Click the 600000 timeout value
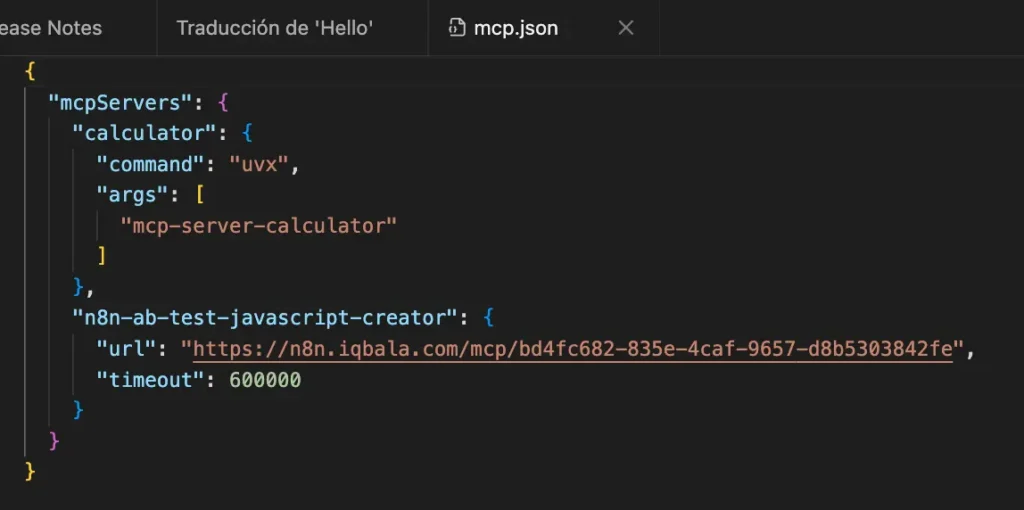 click(265, 379)
